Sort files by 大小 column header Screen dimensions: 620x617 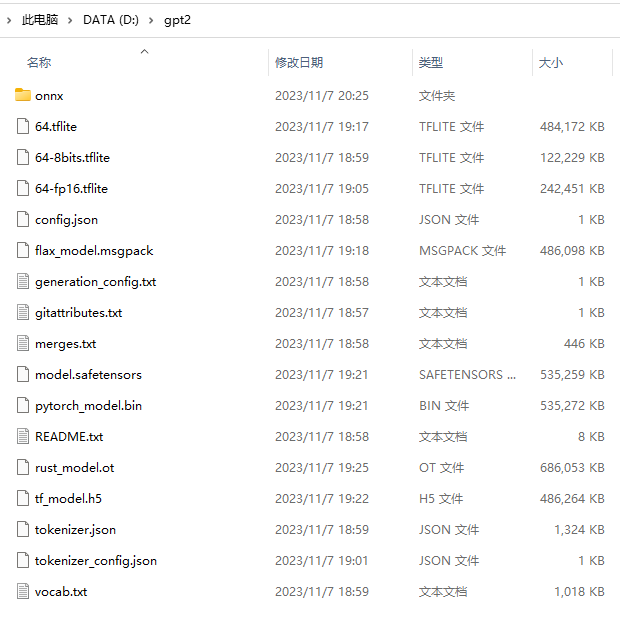(550, 62)
